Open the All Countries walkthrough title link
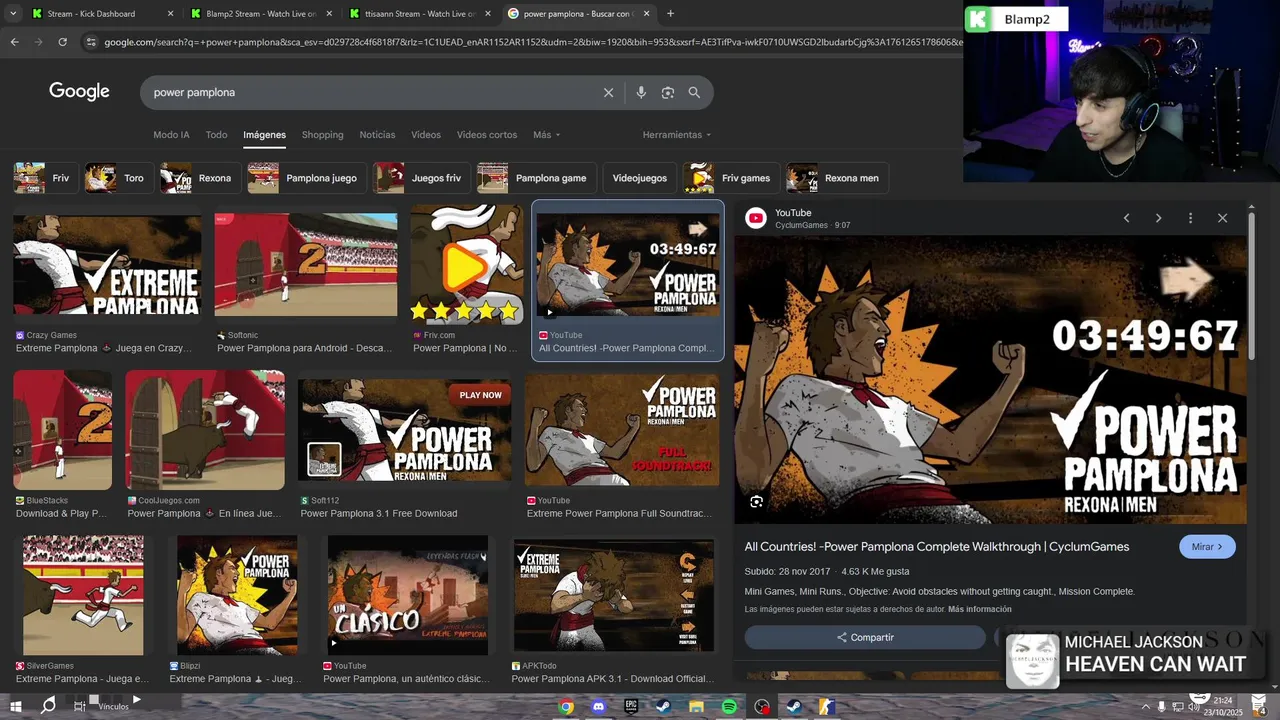1280x720 pixels. (x=937, y=547)
